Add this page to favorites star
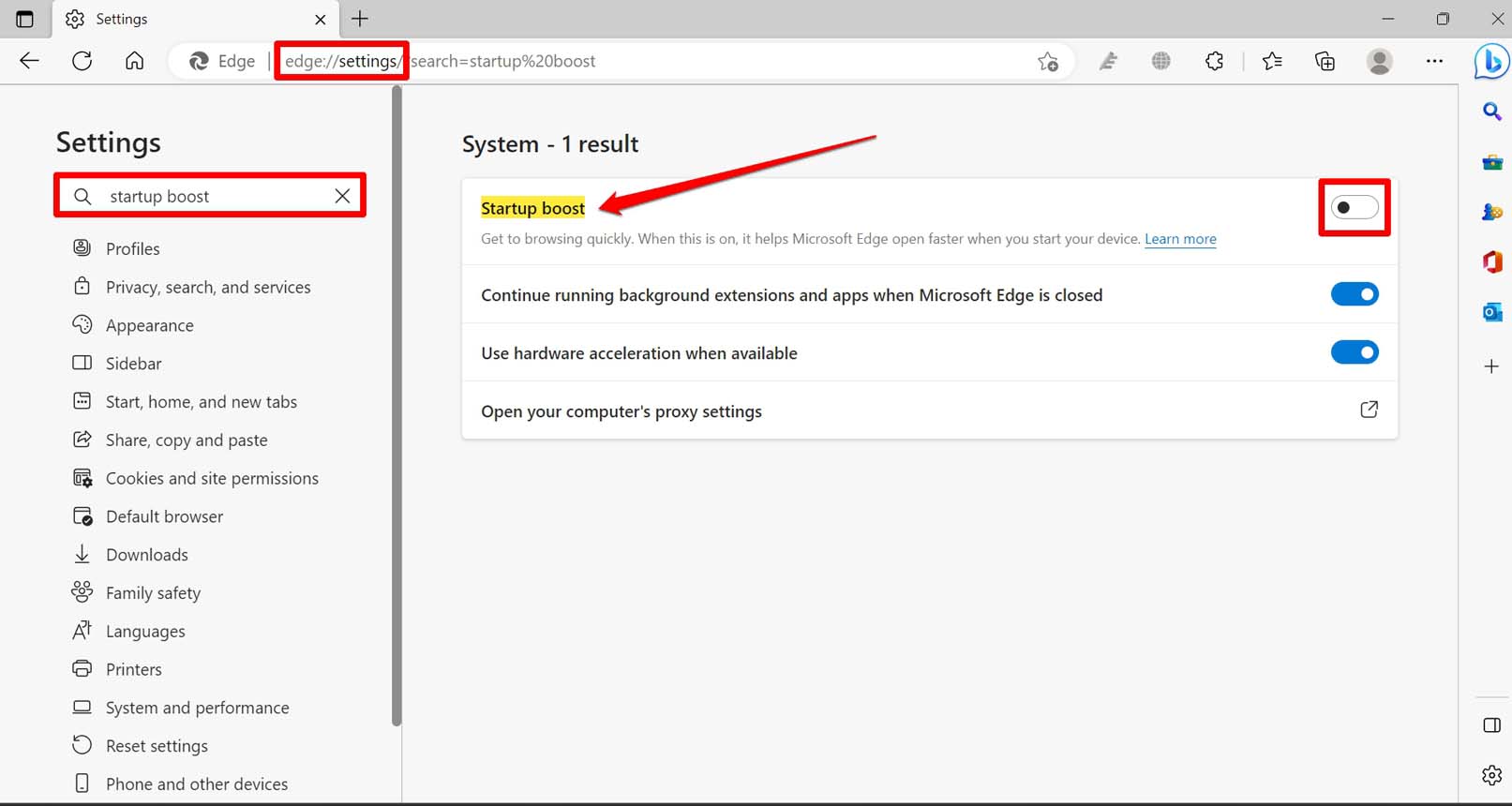The width and height of the screenshot is (1512, 806). (1048, 62)
